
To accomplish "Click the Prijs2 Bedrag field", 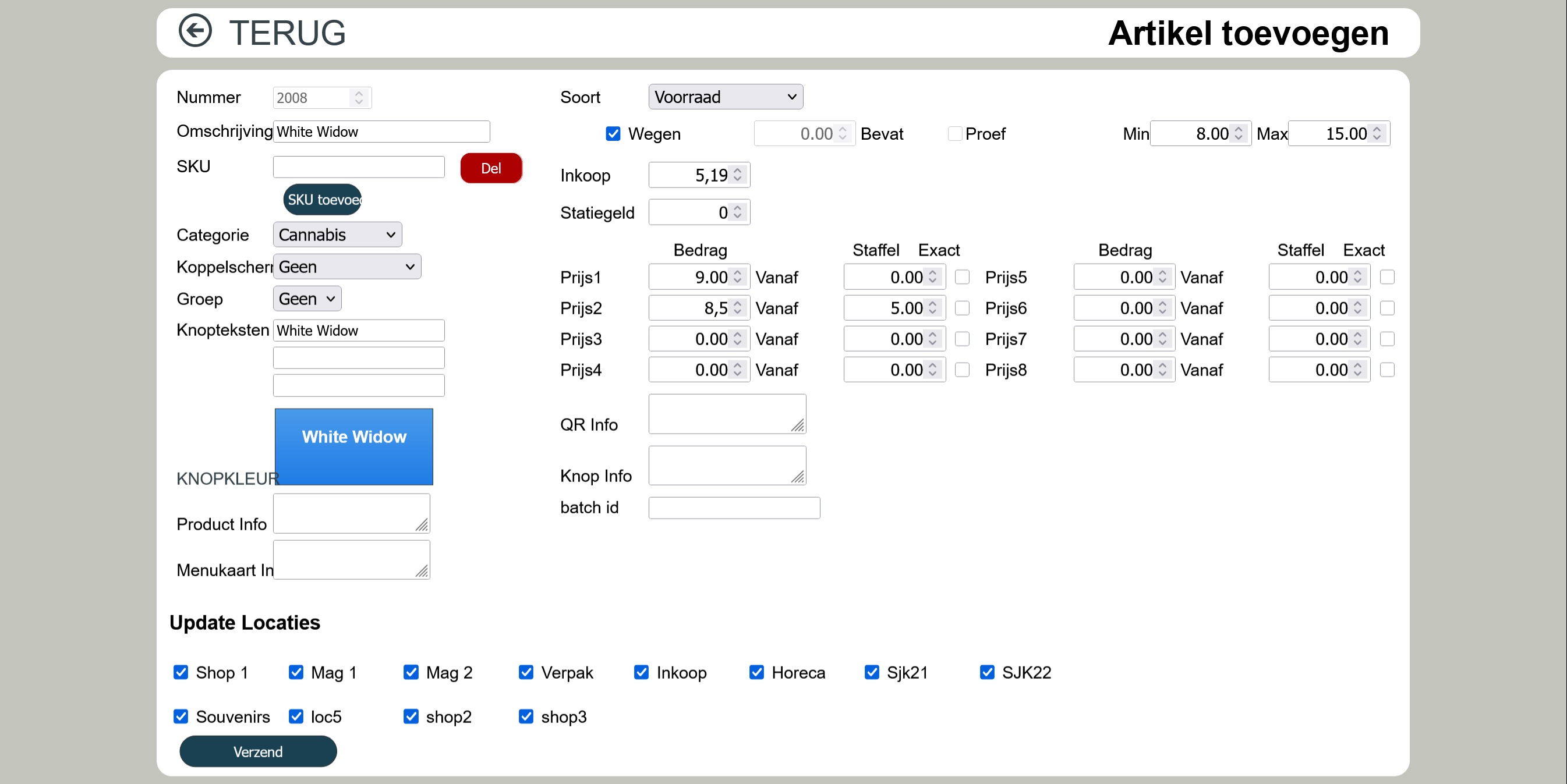I will point(699,308).
